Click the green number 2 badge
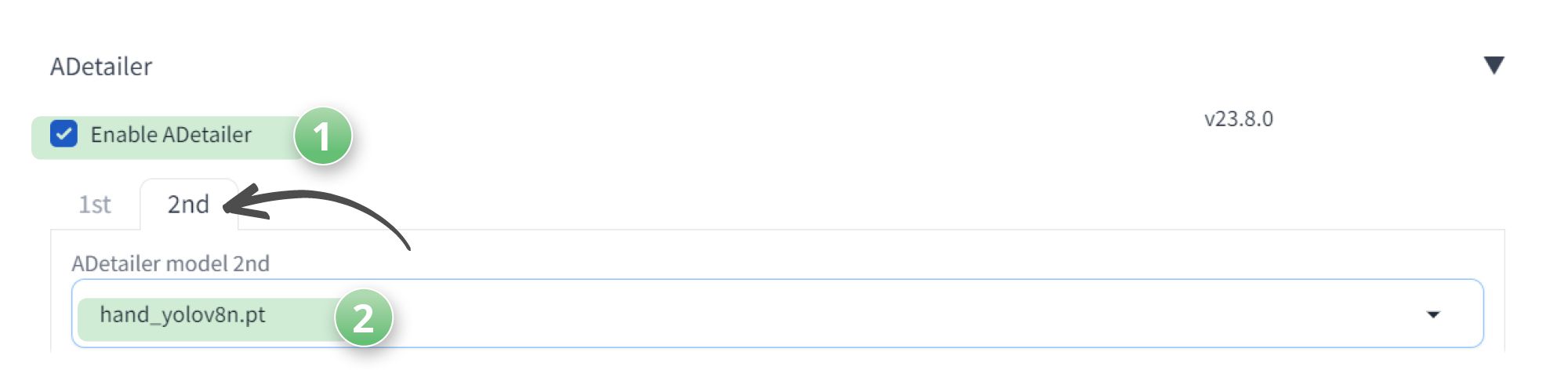 click(x=363, y=318)
